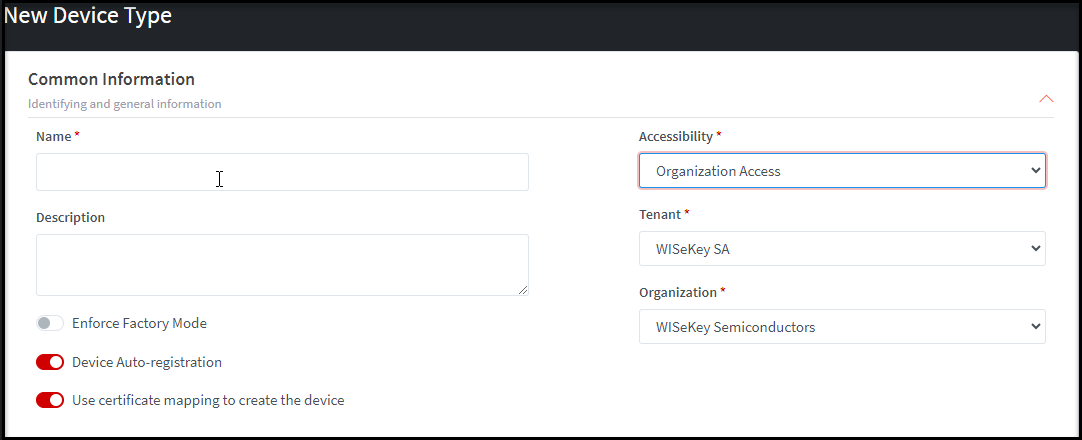Open the Accessibility dropdown
This screenshot has width=1082, height=440.
pos(842,171)
